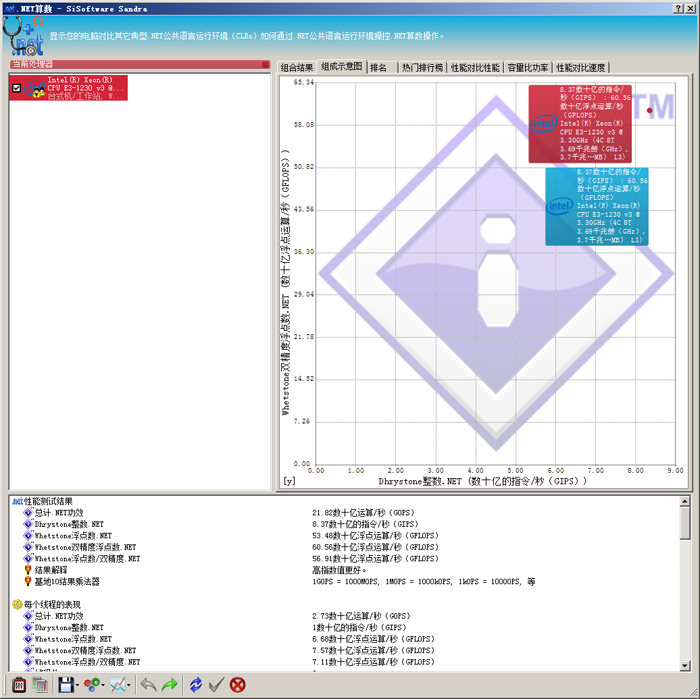Viewport: 700px width, 699px height.
Task: Select the 组成示意图 tab
Action: (x=342, y=67)
